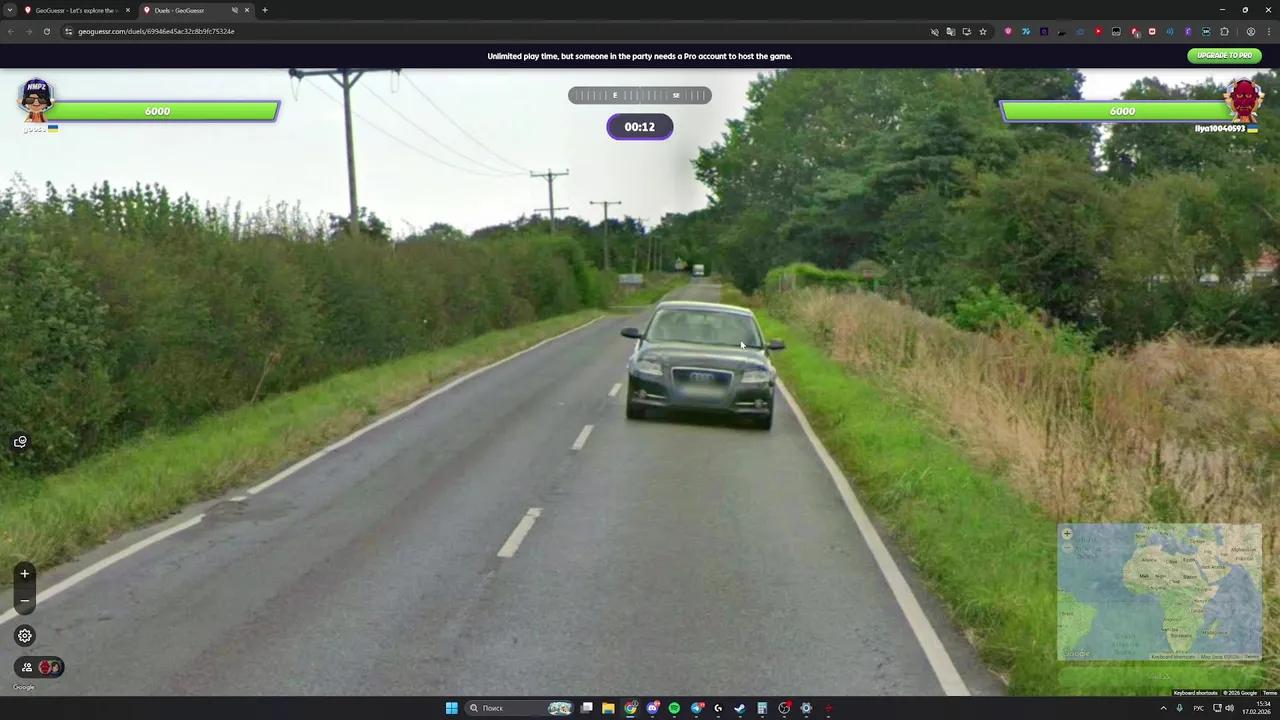Toggle the system volume icon
1280x720 pixels.
pyautogui.click(x=1230, y=708)
